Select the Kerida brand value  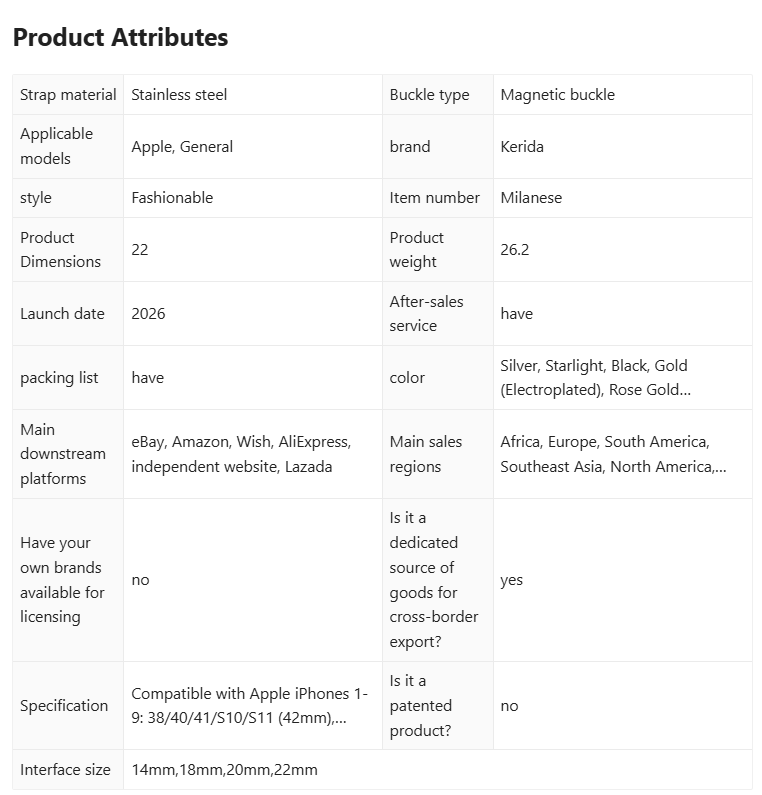point(522,147)
